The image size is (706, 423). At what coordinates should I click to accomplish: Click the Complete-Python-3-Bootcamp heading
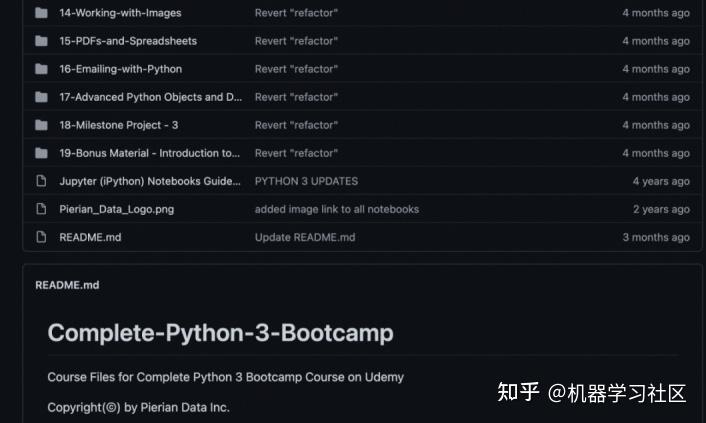[x=220, y=333]
